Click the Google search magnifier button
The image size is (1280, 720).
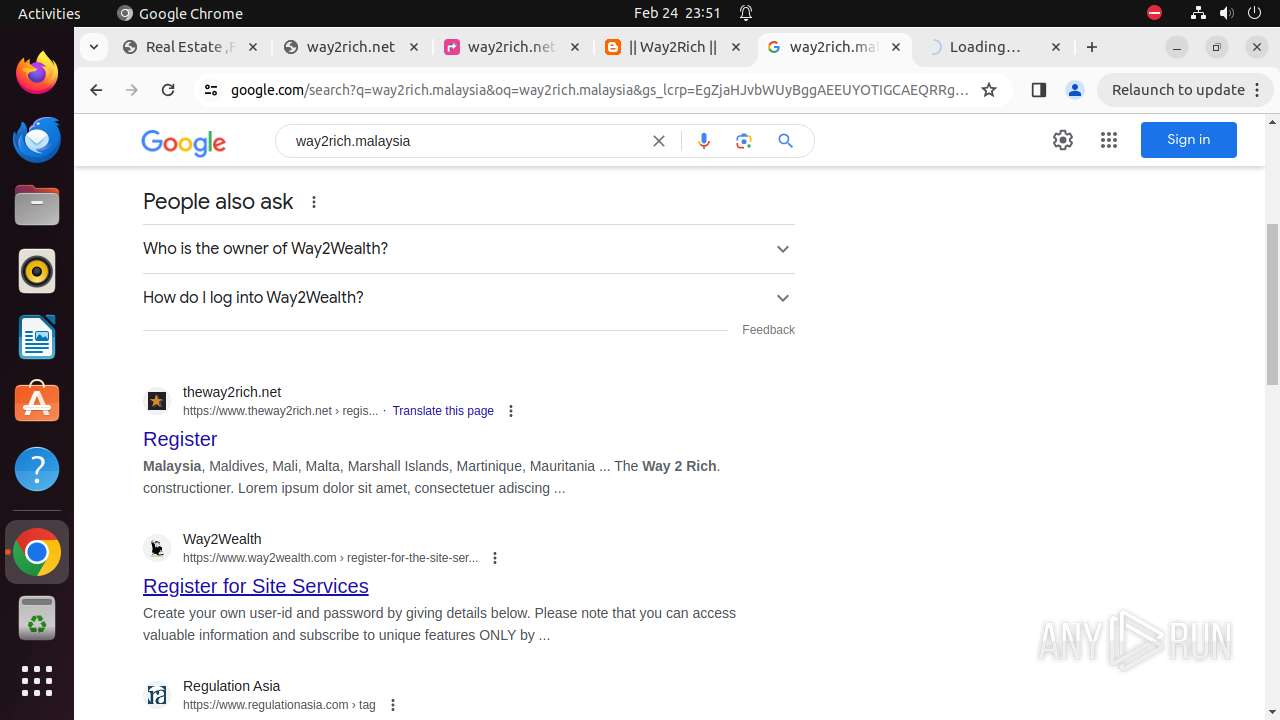(786, 141)
